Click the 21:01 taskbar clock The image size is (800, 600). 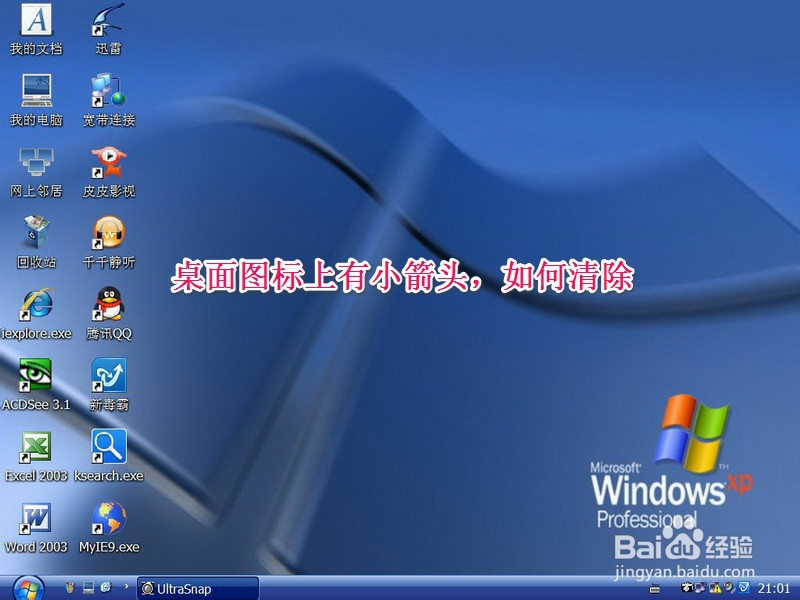pos(773,588)
